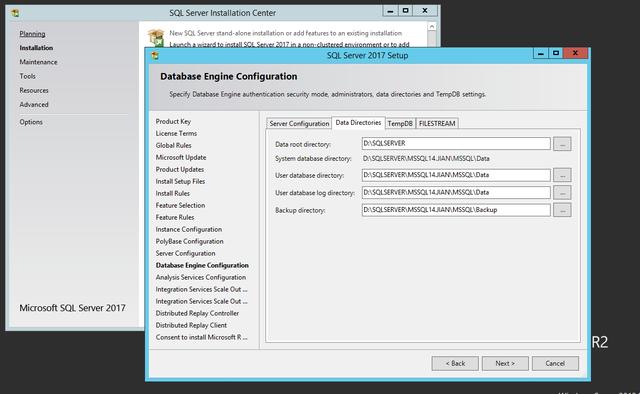Click the Installation Center scrollbar up arrow

(431, 27)
